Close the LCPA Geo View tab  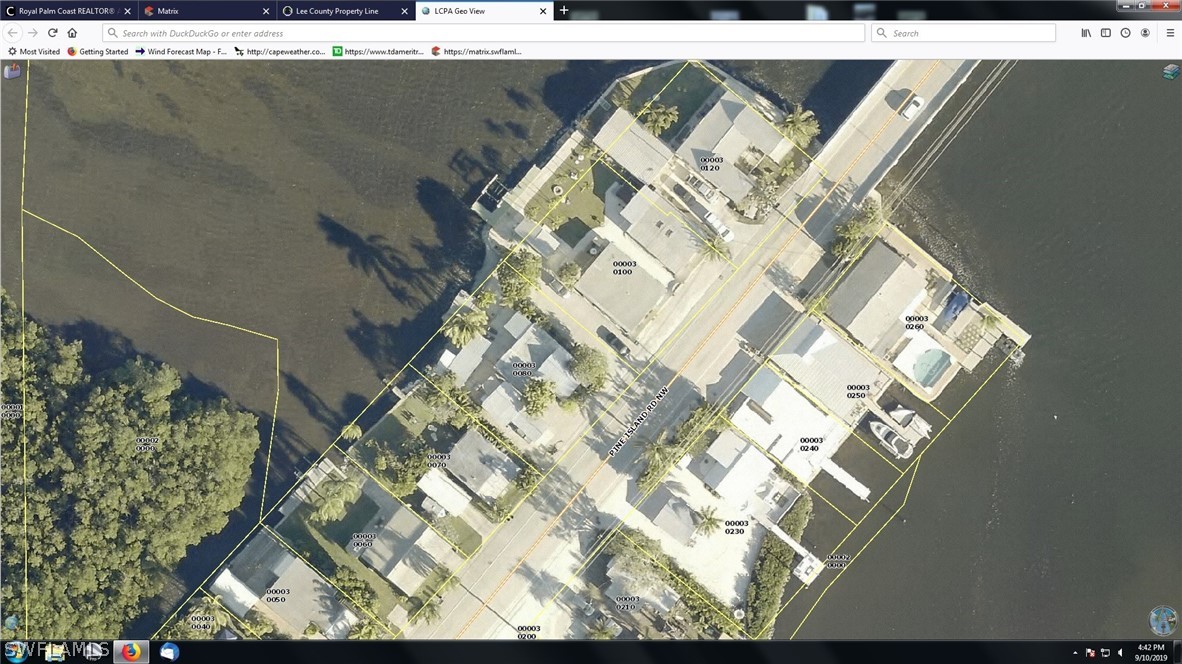pos(543,11)
